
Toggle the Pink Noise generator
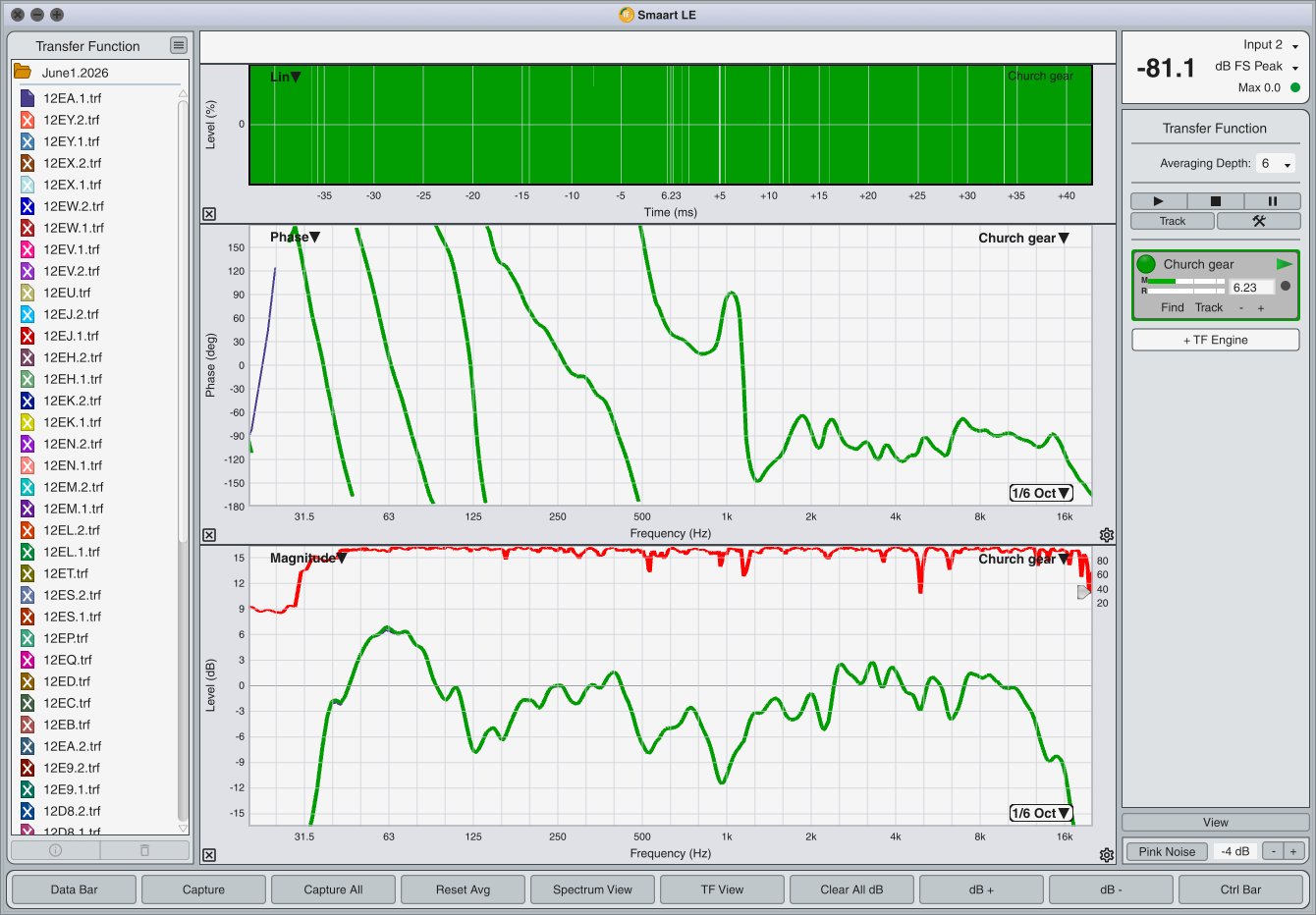1168,851
